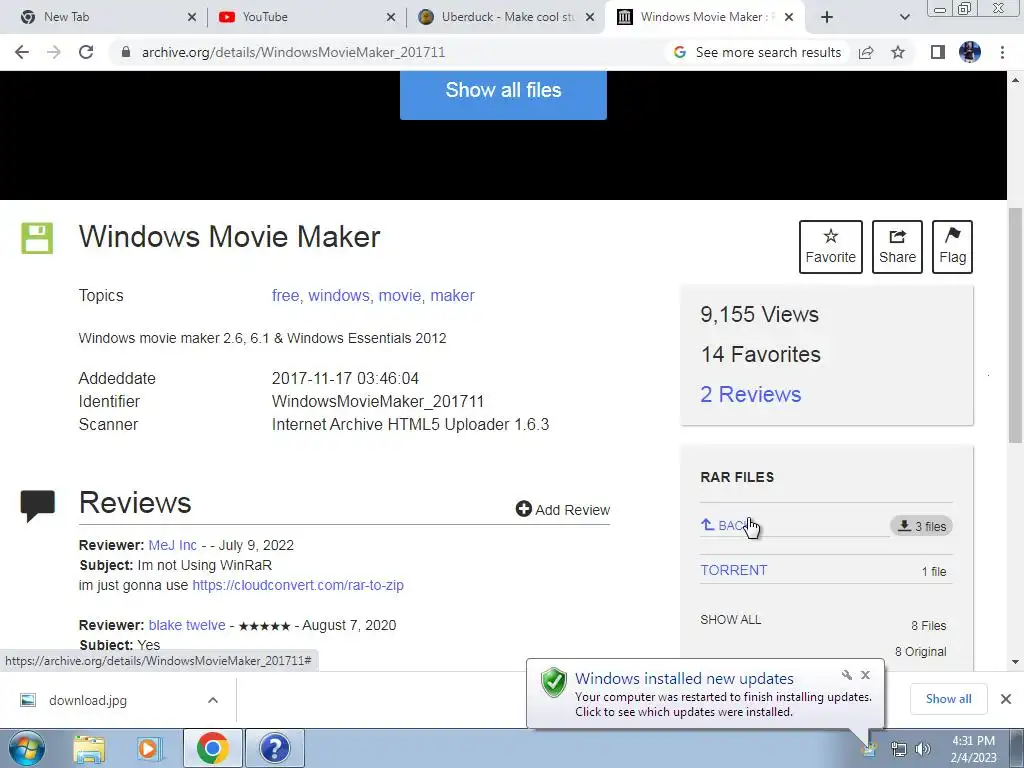Open reviewer blake twelve profile
The width and height of the screenshot is (1024, 768).
tap(187, 625)
